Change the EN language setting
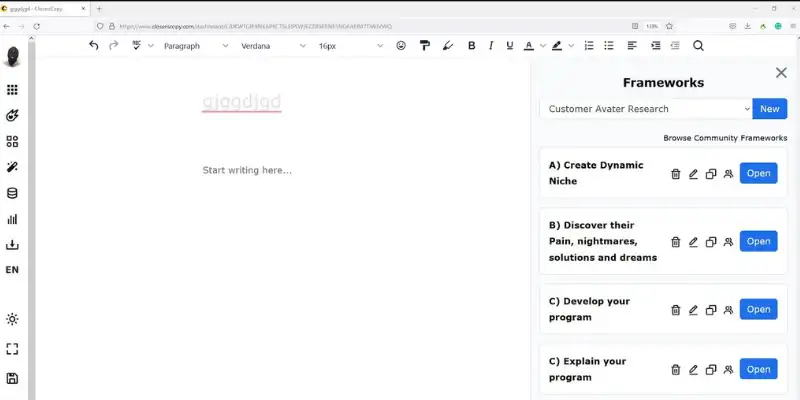Screen dimensions: 800x400 click(x=12, y=270)
